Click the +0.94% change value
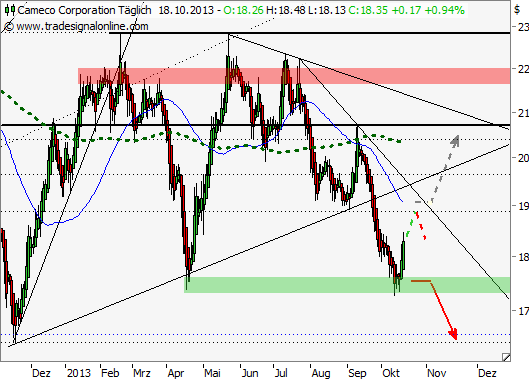 444,10
